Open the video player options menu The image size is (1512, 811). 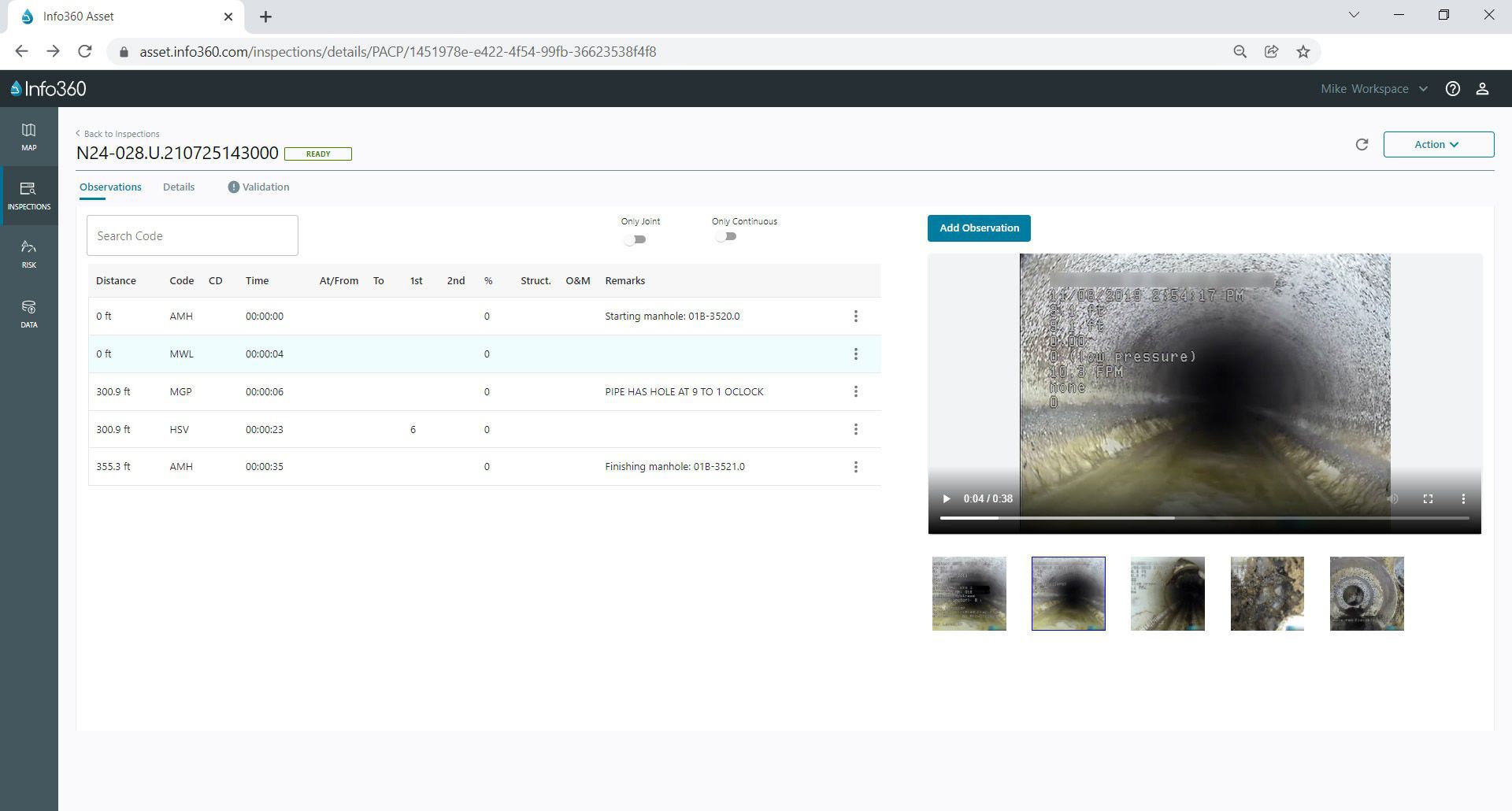click(x=1464, y=498)
